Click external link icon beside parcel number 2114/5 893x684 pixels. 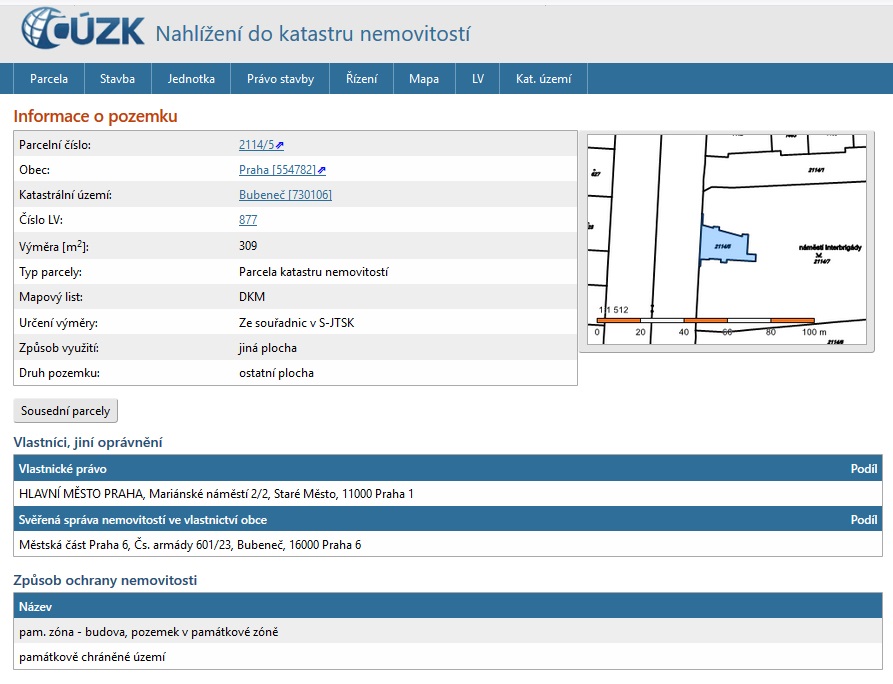tap(281, 146)
